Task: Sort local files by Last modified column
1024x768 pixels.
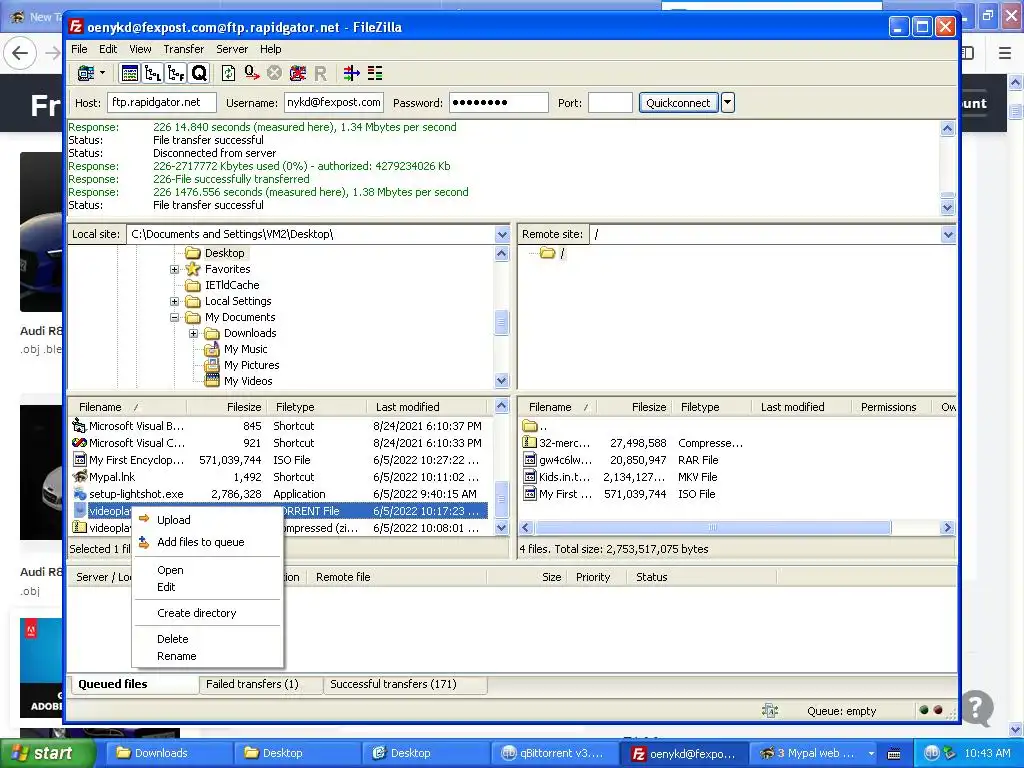Action: click(x=428, y=407)
